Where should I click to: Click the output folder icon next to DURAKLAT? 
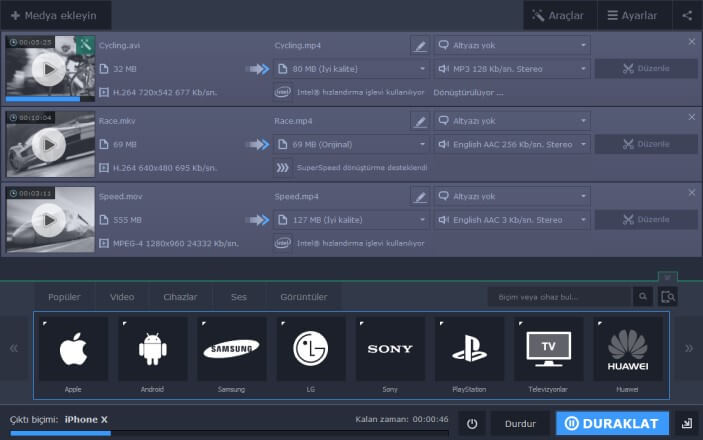(x=687, y=423)
